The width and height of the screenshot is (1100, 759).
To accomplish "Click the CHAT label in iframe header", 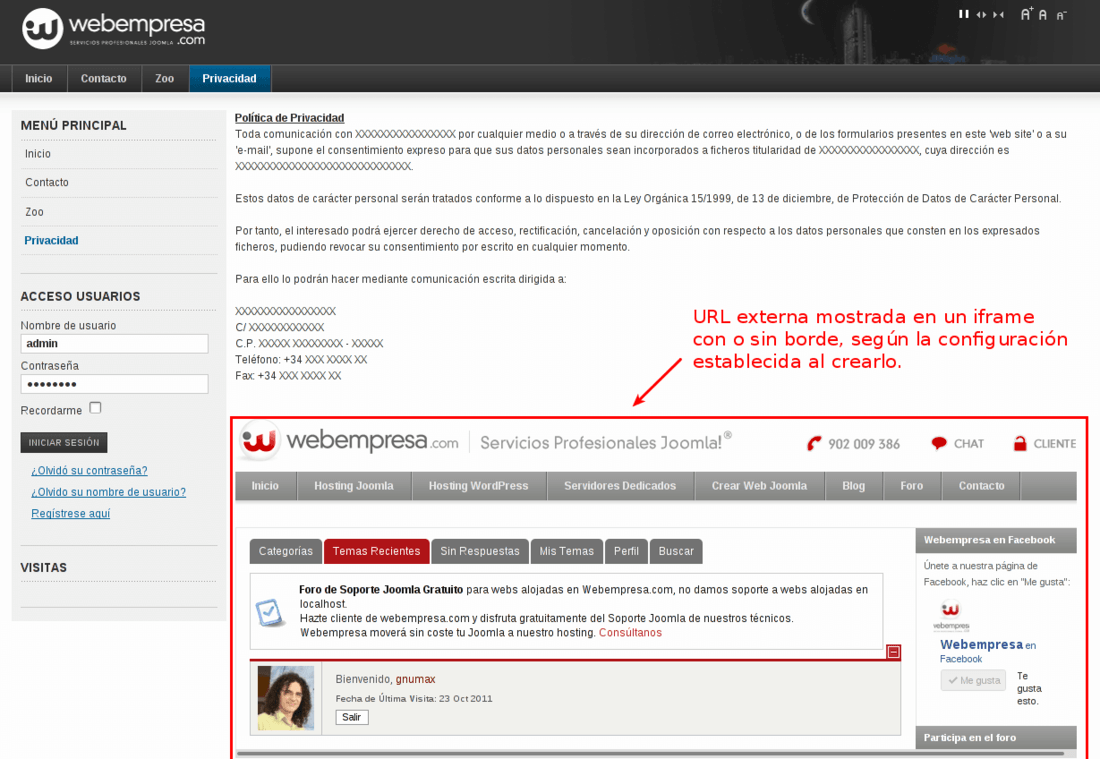I will tap(969, 443).
